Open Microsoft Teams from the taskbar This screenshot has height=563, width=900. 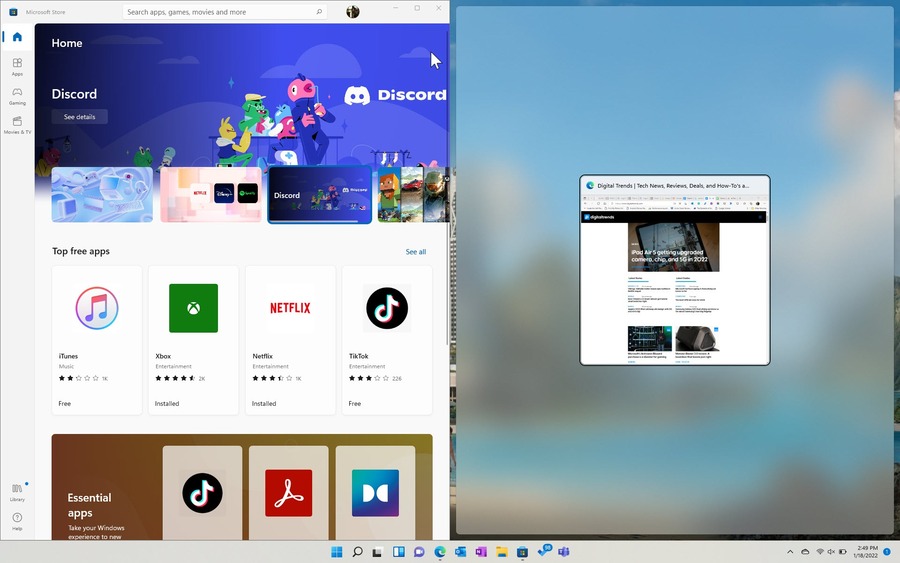(x=564, y=552)
